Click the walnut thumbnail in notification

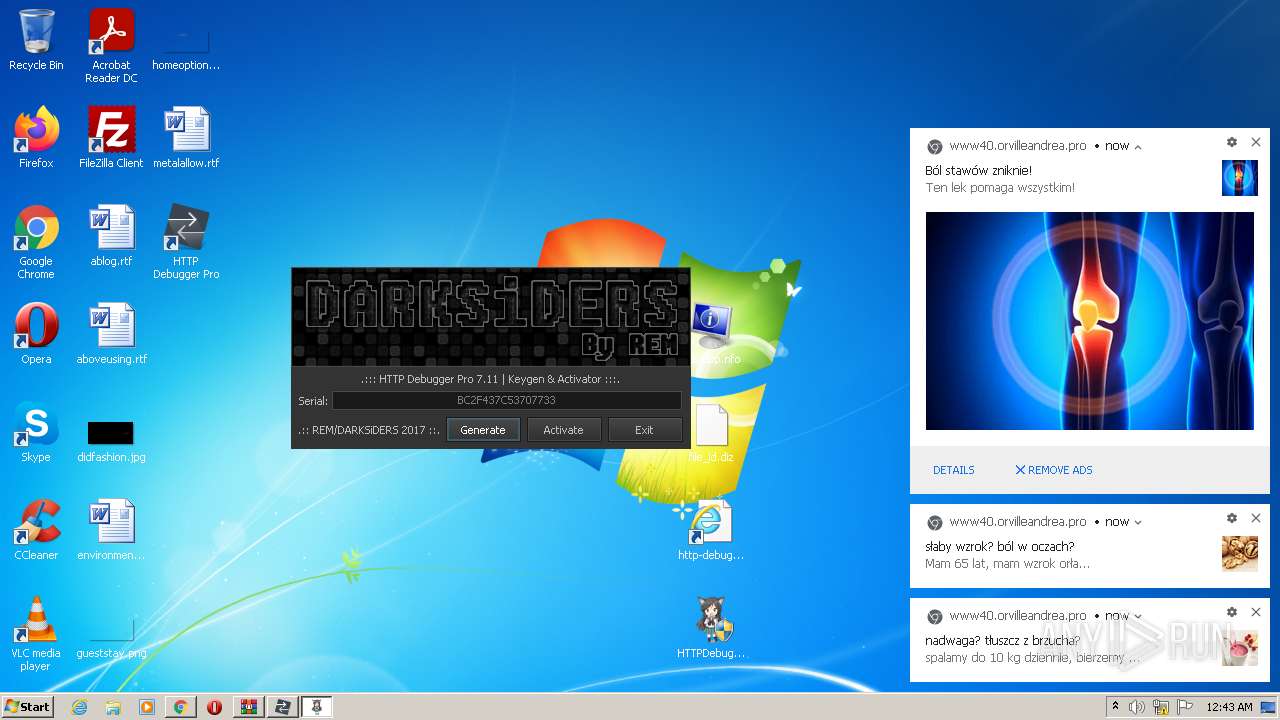[x=1240, y=553]
